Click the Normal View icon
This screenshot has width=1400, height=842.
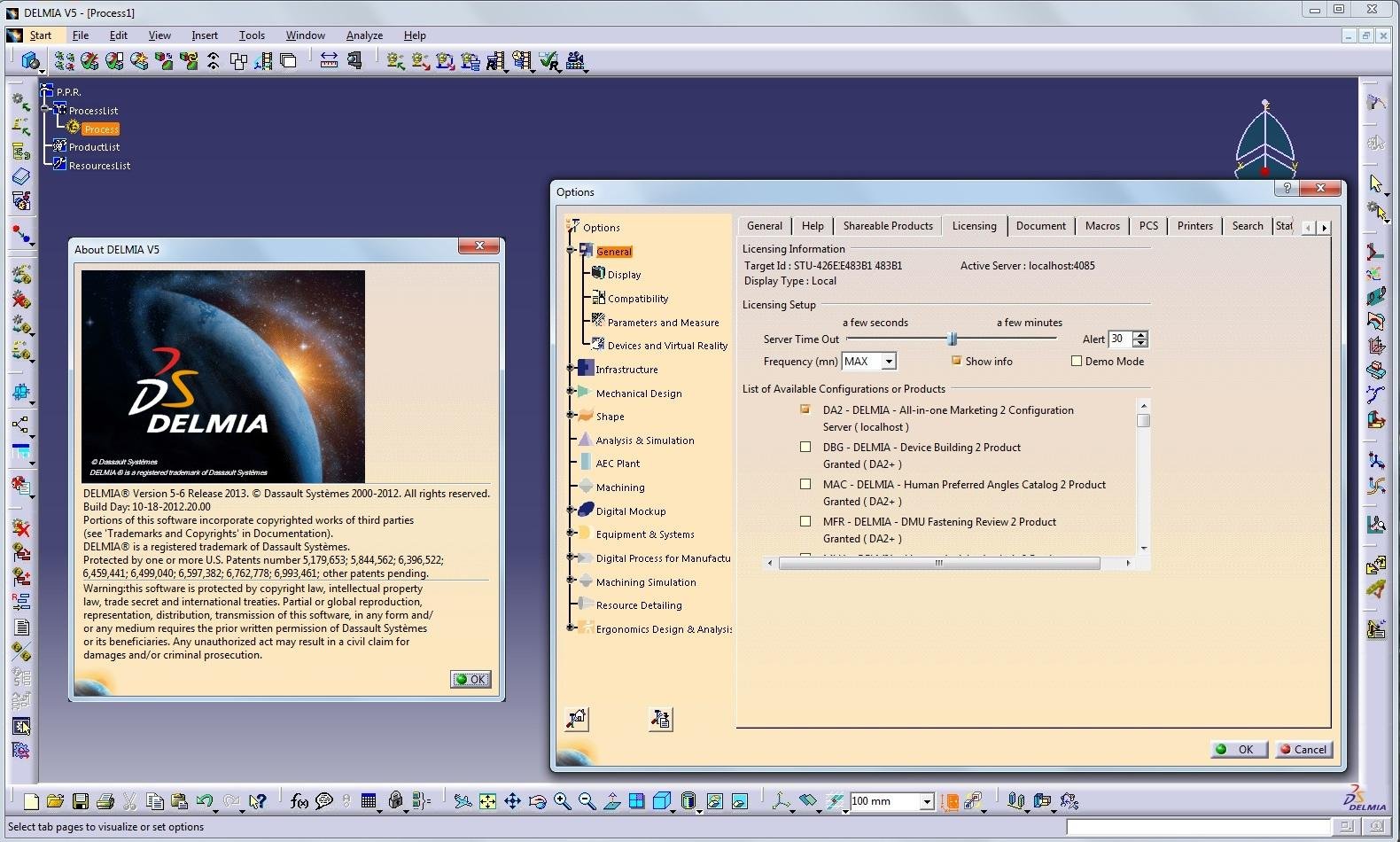tap(611, 801)
